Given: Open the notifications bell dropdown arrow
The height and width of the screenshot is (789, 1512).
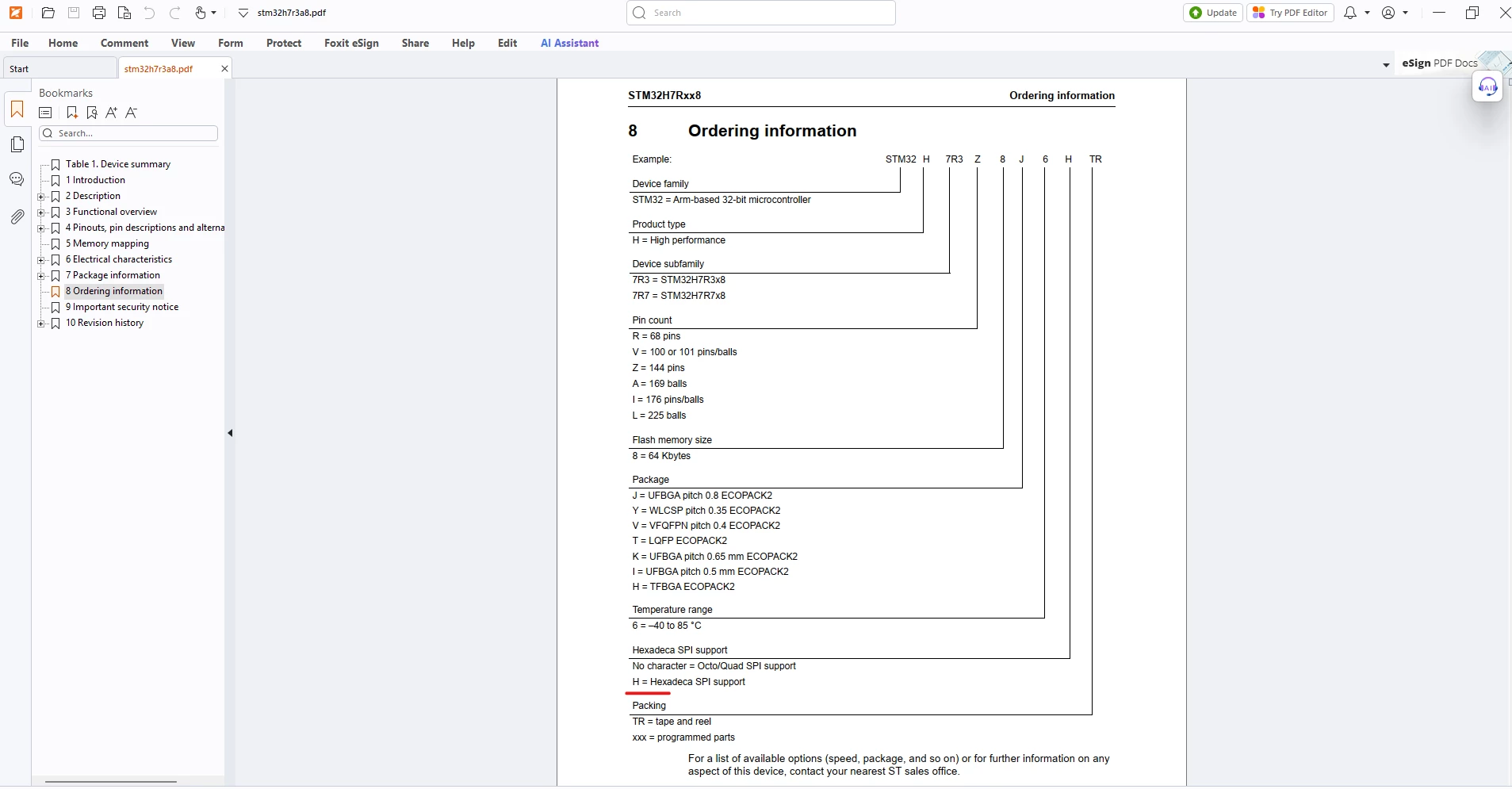Looking at the screenshot, I should click(1368, 13).
